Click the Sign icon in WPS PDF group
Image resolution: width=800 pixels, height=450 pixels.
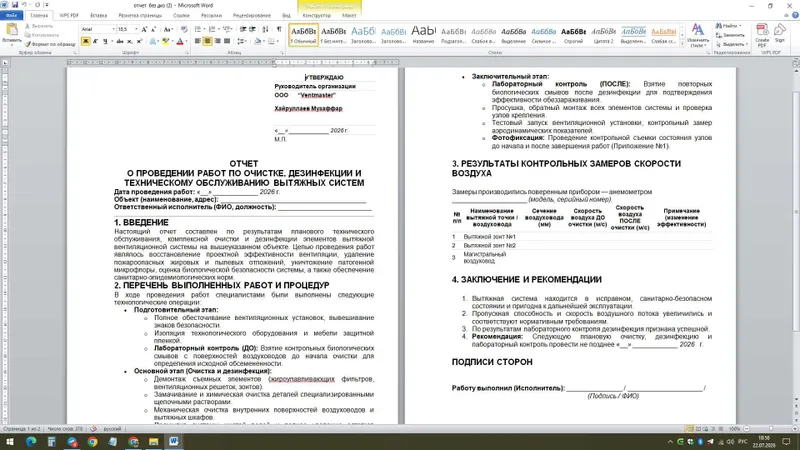[780, 33]
